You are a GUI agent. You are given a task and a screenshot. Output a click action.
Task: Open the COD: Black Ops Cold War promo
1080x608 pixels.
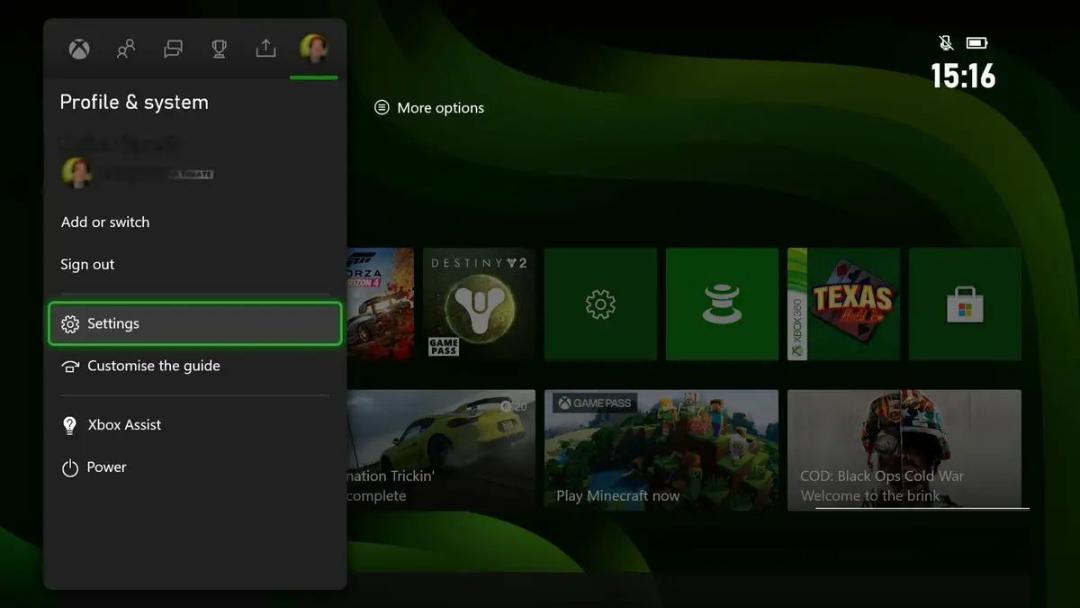[x=904, y=450]
